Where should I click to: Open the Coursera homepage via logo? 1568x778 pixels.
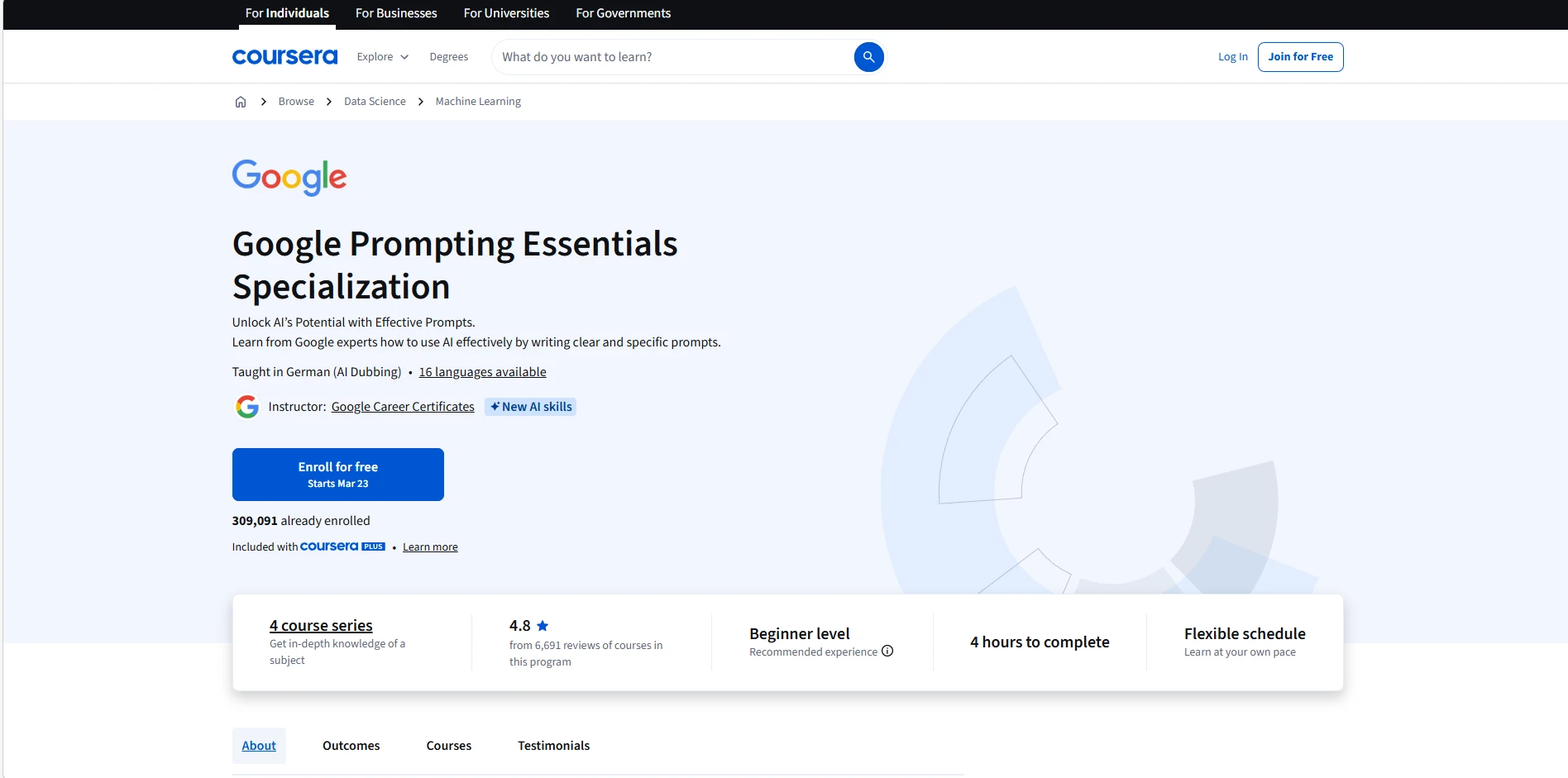coord(284,56)
